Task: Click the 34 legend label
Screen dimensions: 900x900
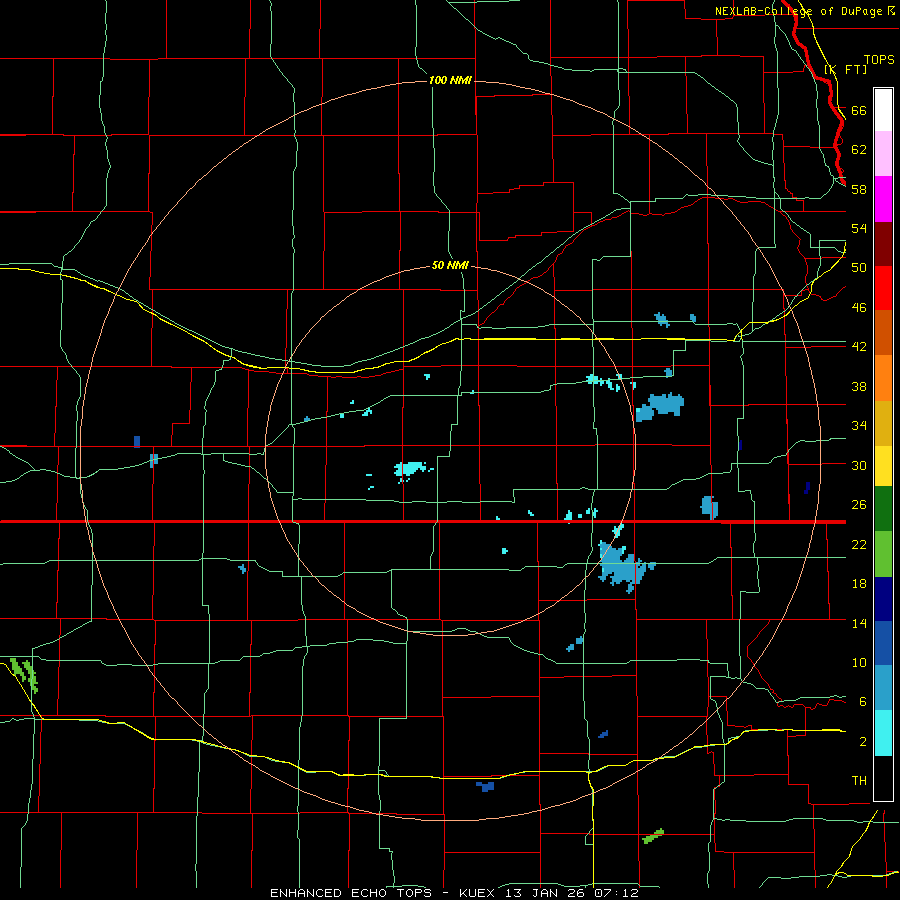Action: tap(859, 426)
